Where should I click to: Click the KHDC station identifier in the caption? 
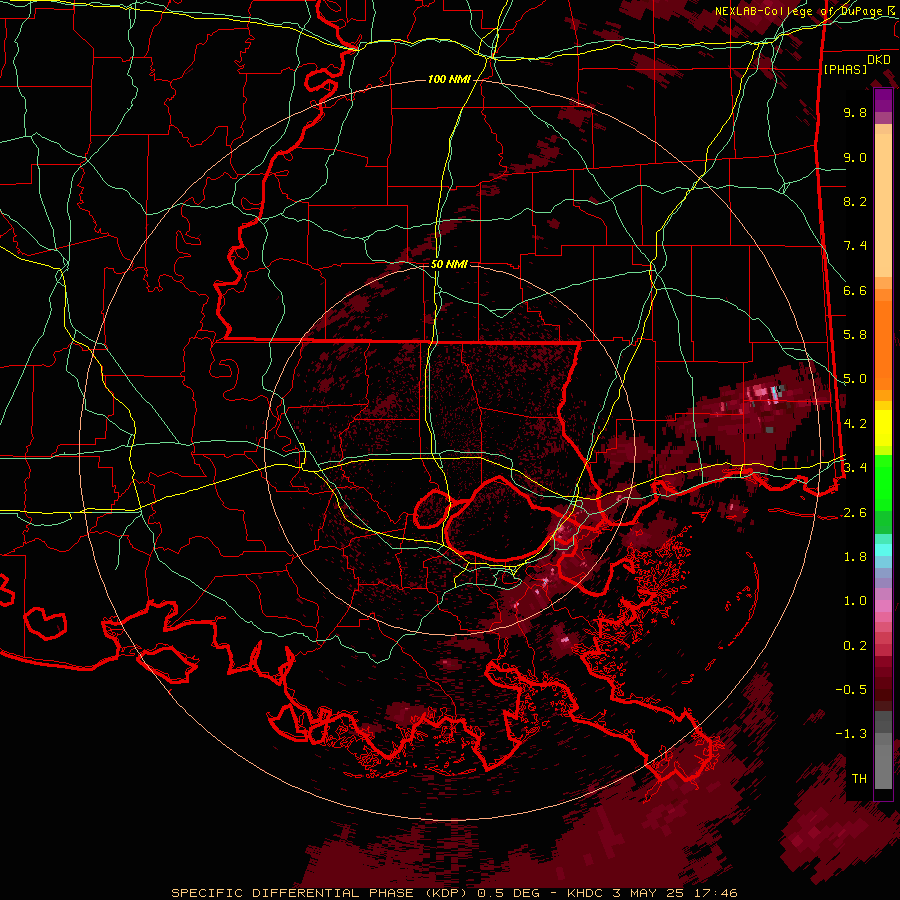click(x=583, y=893)
